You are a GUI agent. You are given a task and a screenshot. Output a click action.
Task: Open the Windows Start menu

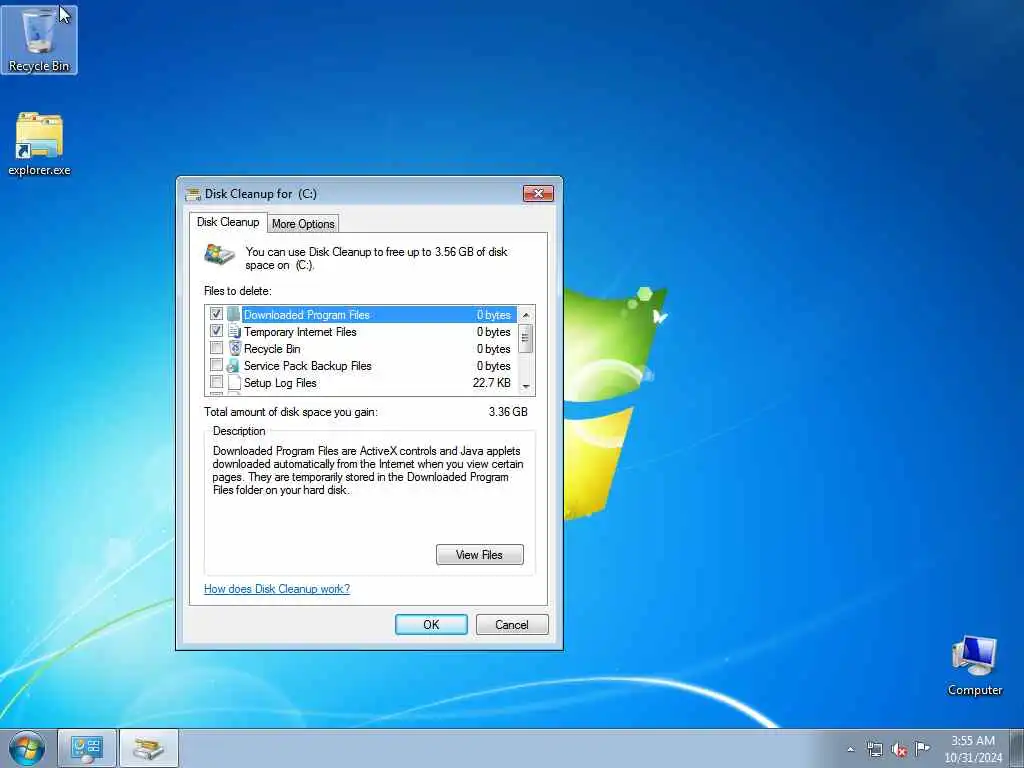coord(27,748)
